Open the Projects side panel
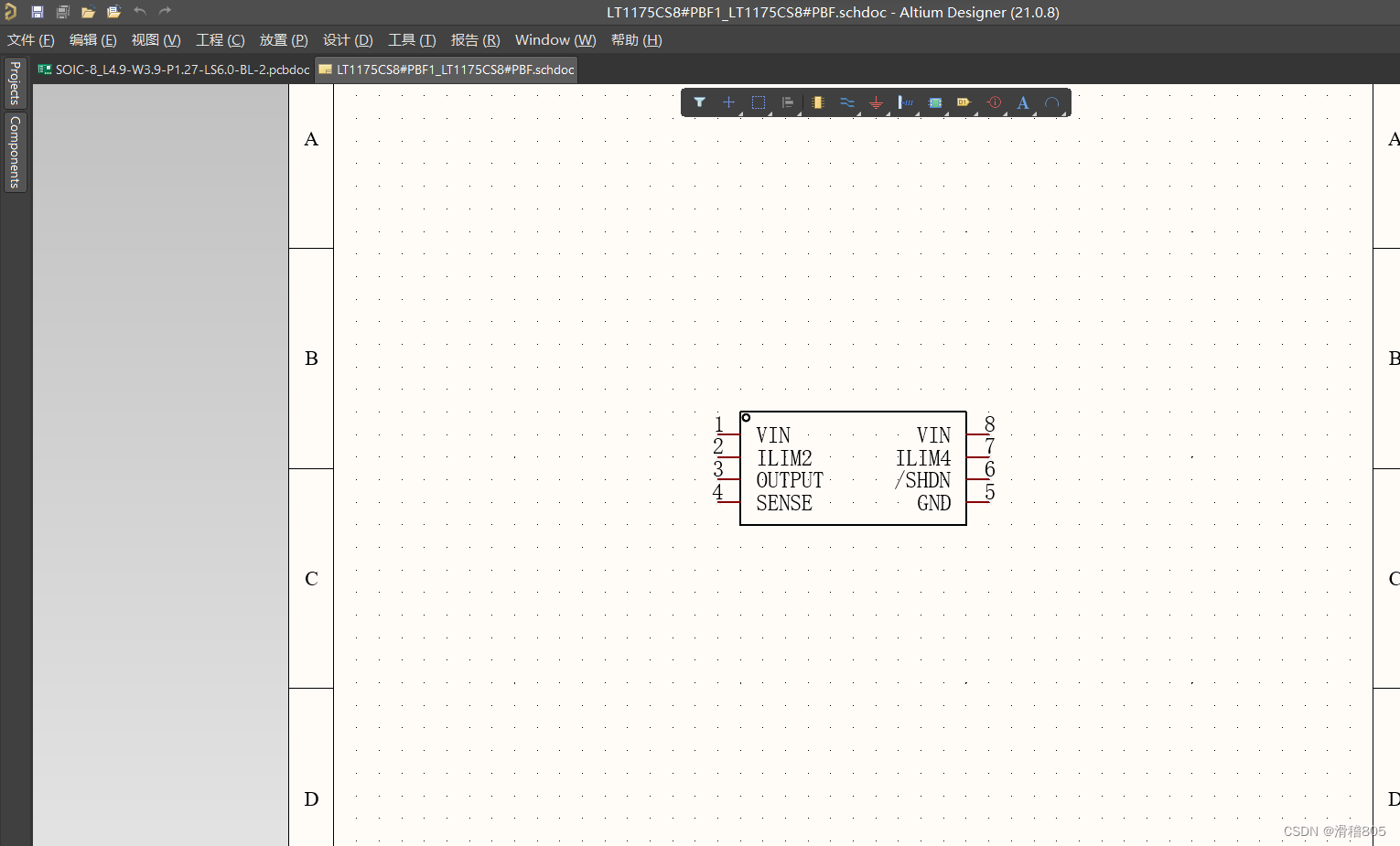 click(x=15, y=83)
